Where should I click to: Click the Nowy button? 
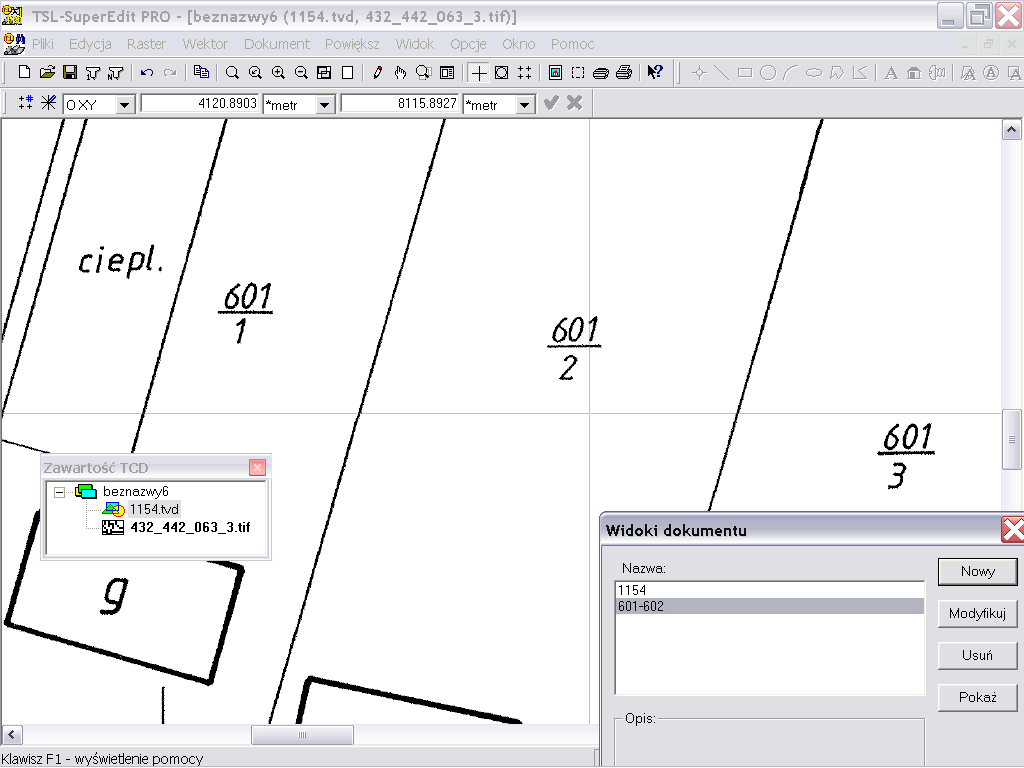[977, 571]
